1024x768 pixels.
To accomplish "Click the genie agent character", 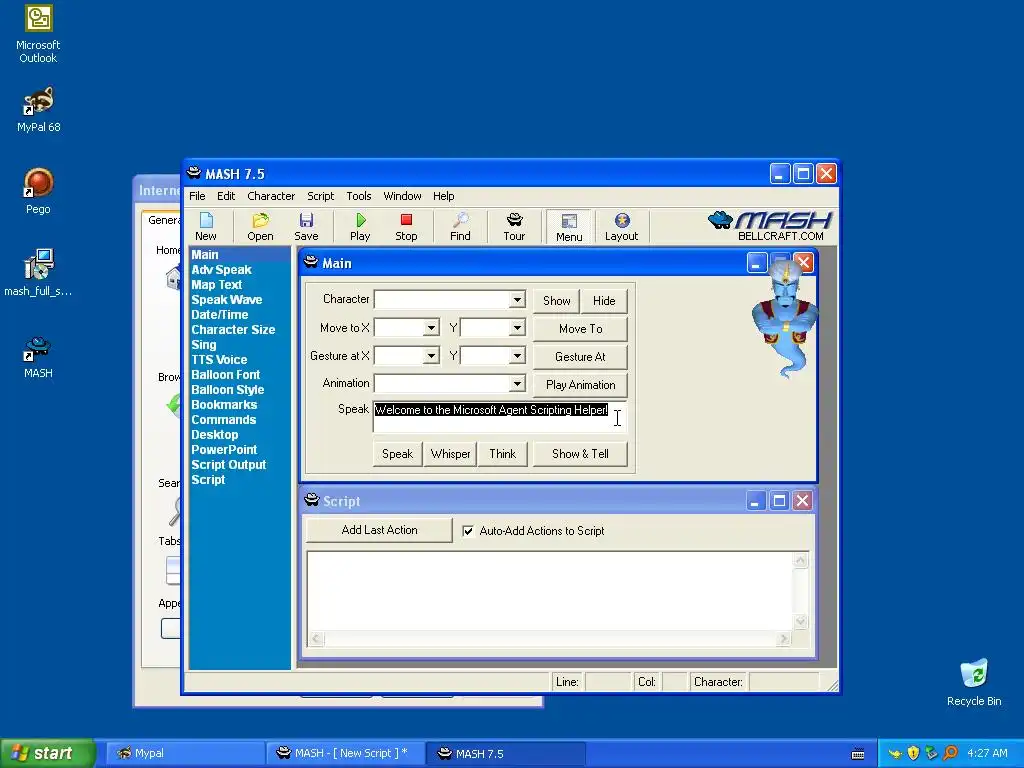I will 785,317.
